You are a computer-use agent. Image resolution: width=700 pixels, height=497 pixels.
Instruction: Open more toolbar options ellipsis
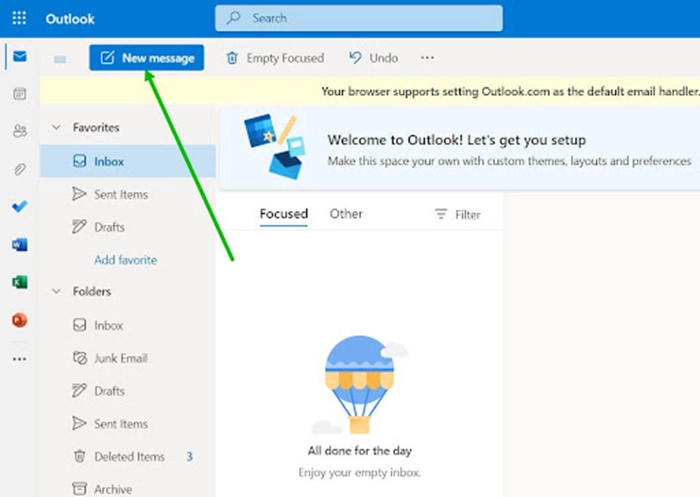tap(428, 58)
